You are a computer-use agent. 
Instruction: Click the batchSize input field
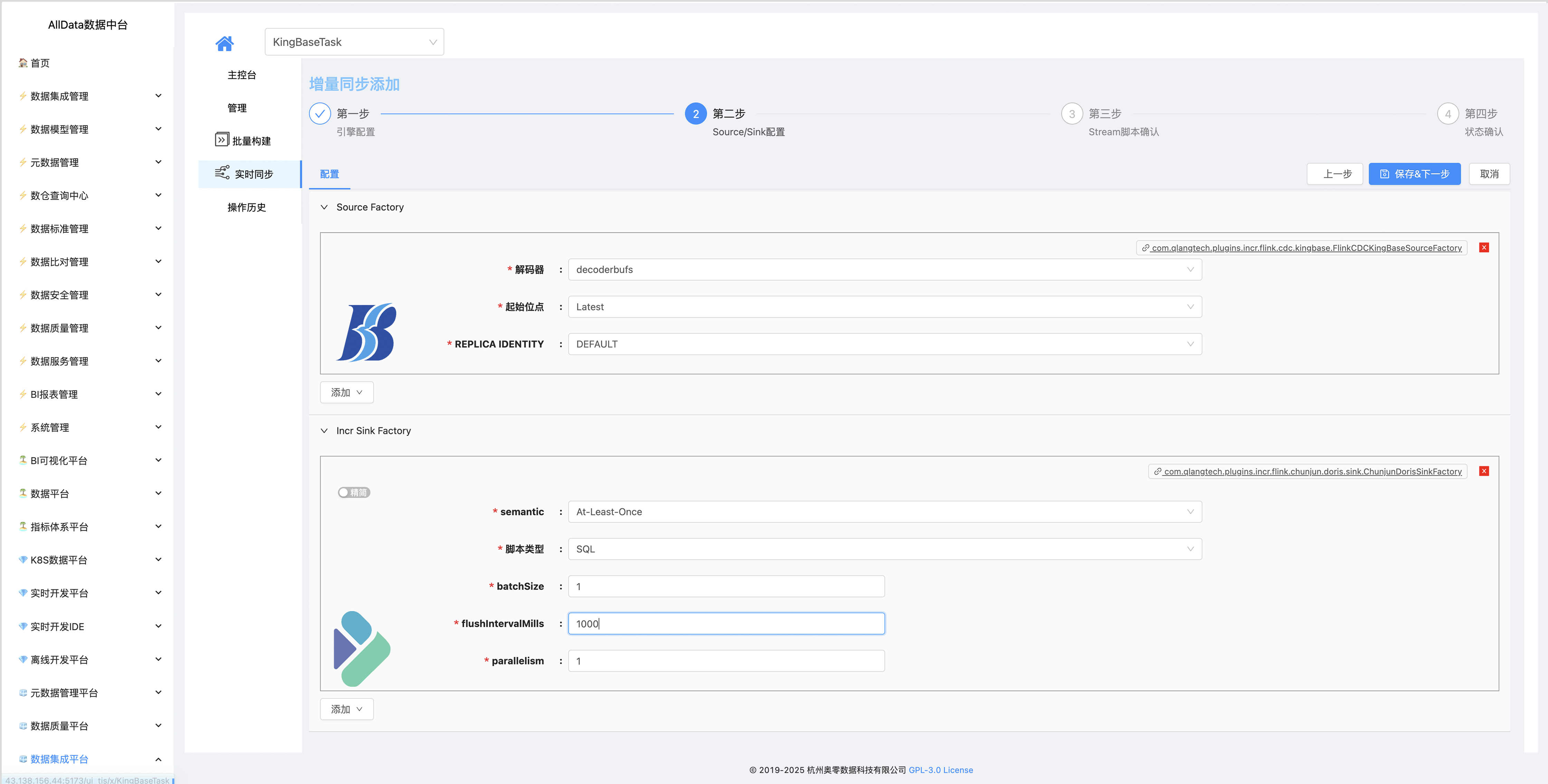[726, 586]
